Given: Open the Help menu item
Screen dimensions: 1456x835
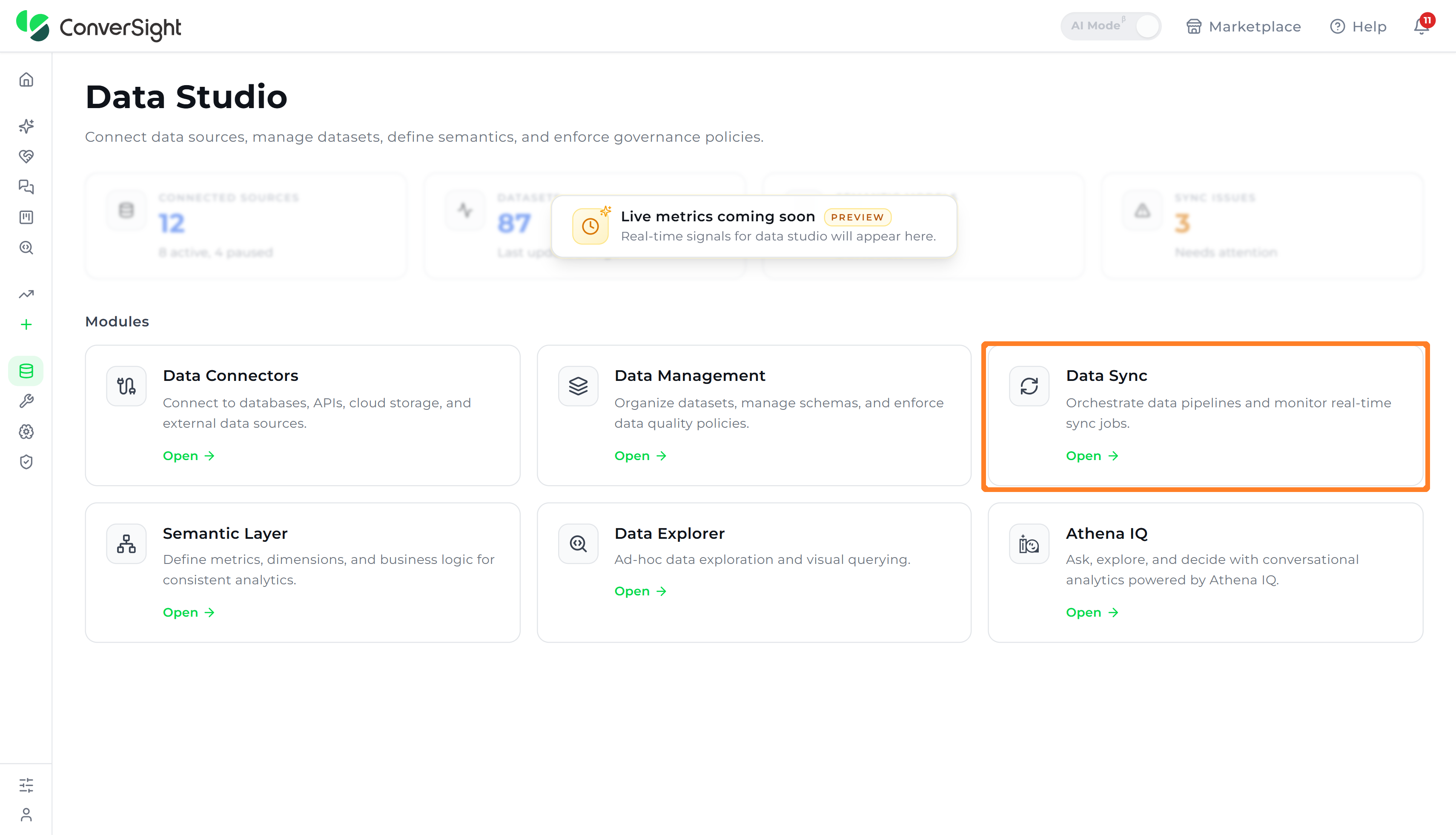Looking at the screenshot, I should [1358, 26].
